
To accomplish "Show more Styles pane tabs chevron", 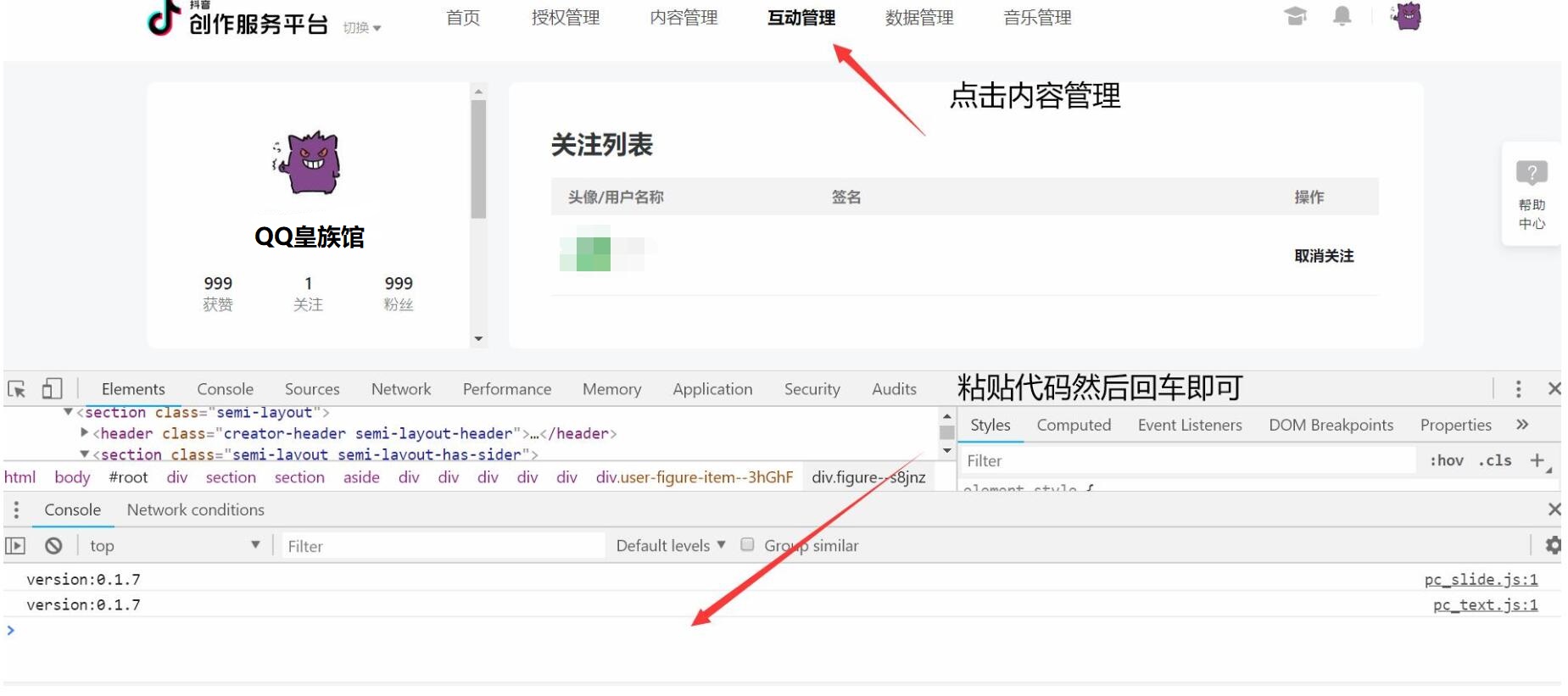I will pos(1523,425).
